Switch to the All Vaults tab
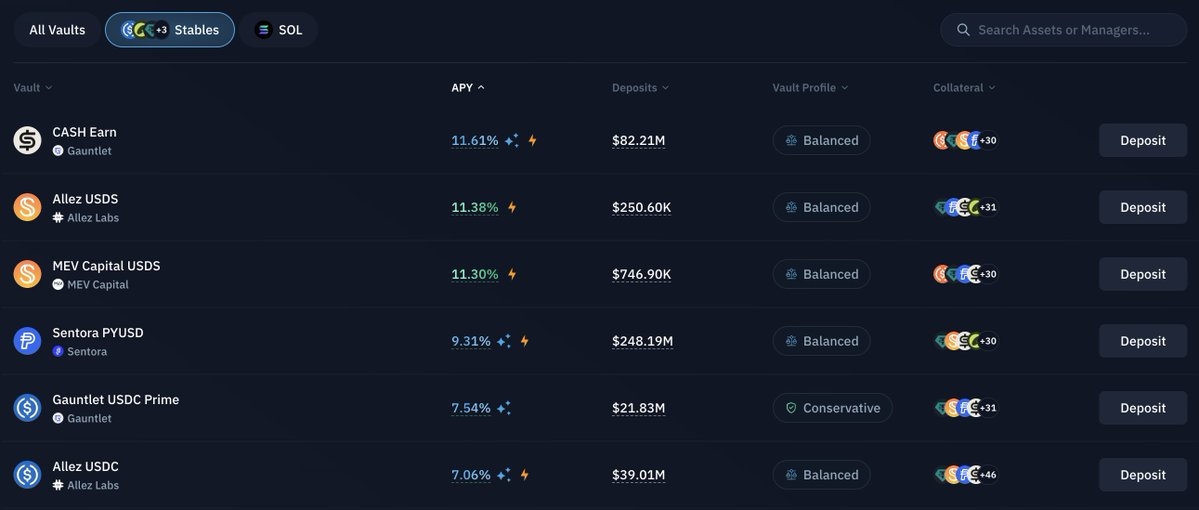The height and width of the screenshot is (510, 1199). point(57,30)
